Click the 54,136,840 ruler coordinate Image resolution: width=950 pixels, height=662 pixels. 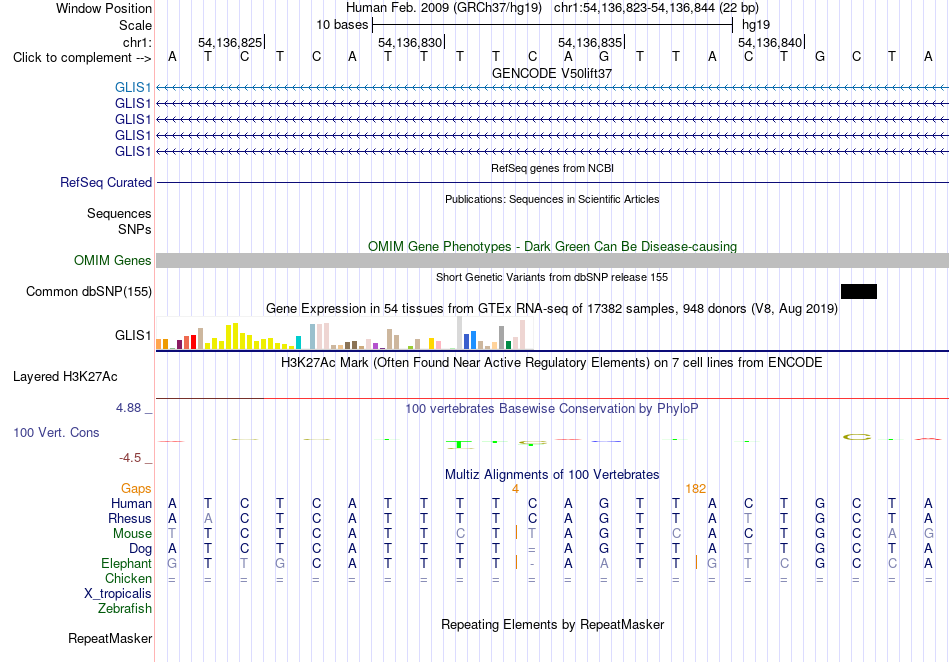769,42
